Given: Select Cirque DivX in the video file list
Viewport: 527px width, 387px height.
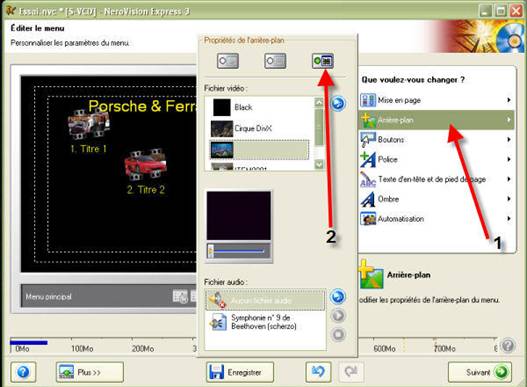Looking at the screenshot, I should point(259,128).
